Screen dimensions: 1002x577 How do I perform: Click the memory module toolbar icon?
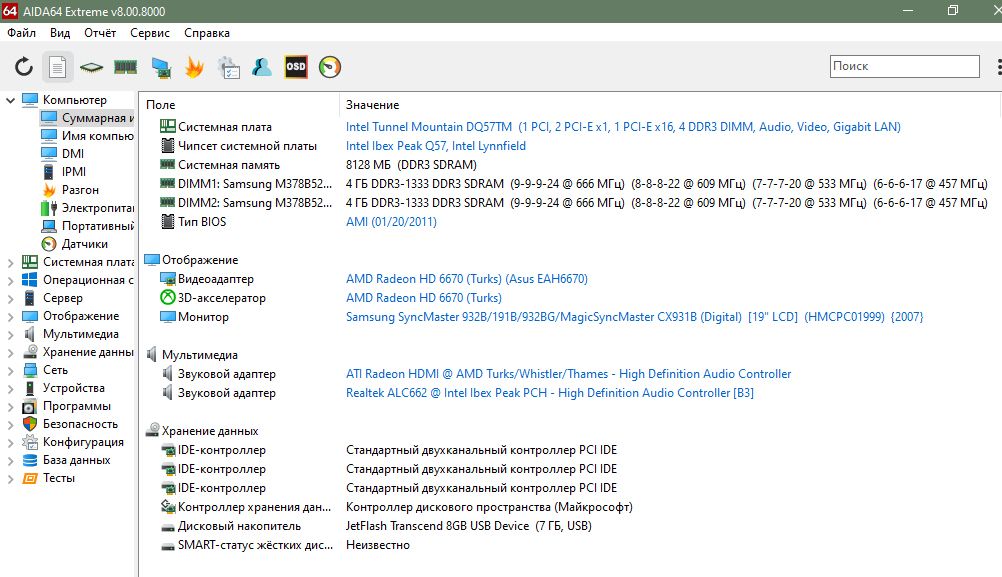click(125, 66)
